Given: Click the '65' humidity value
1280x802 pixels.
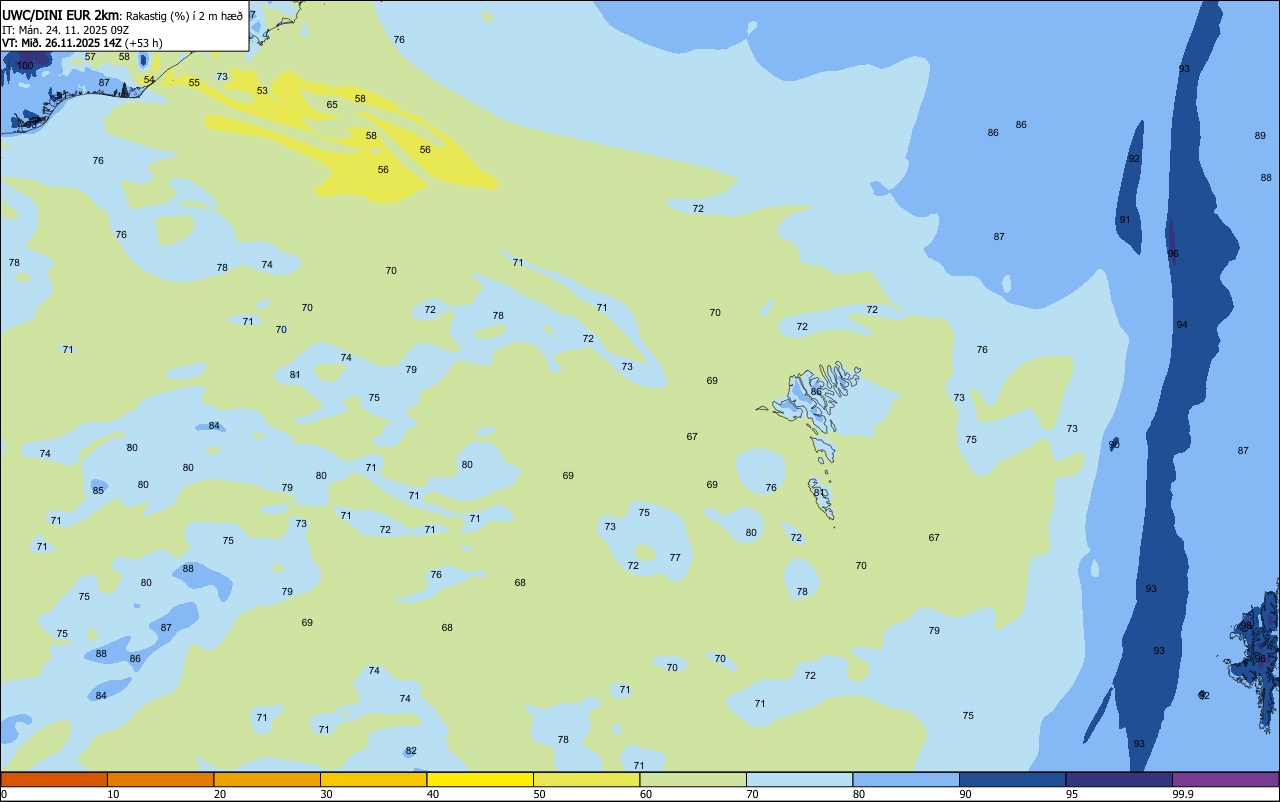Looking at the screenshot, I should tap(332, 105).
